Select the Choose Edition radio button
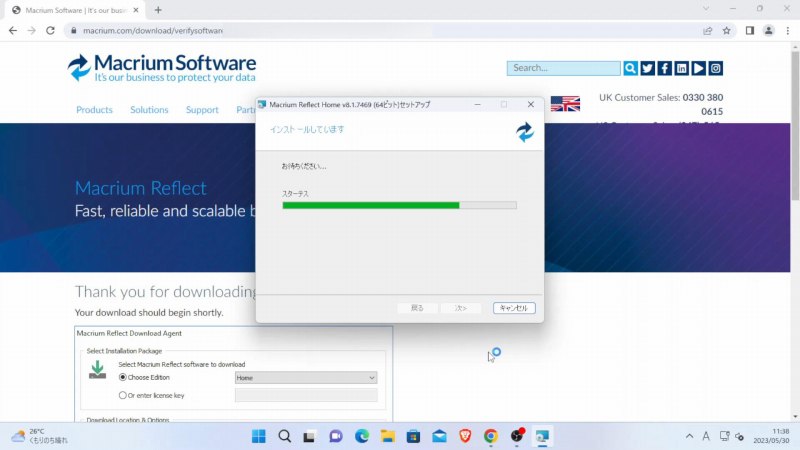Screen dimensions: 800x450 click(x=122, y=378)
